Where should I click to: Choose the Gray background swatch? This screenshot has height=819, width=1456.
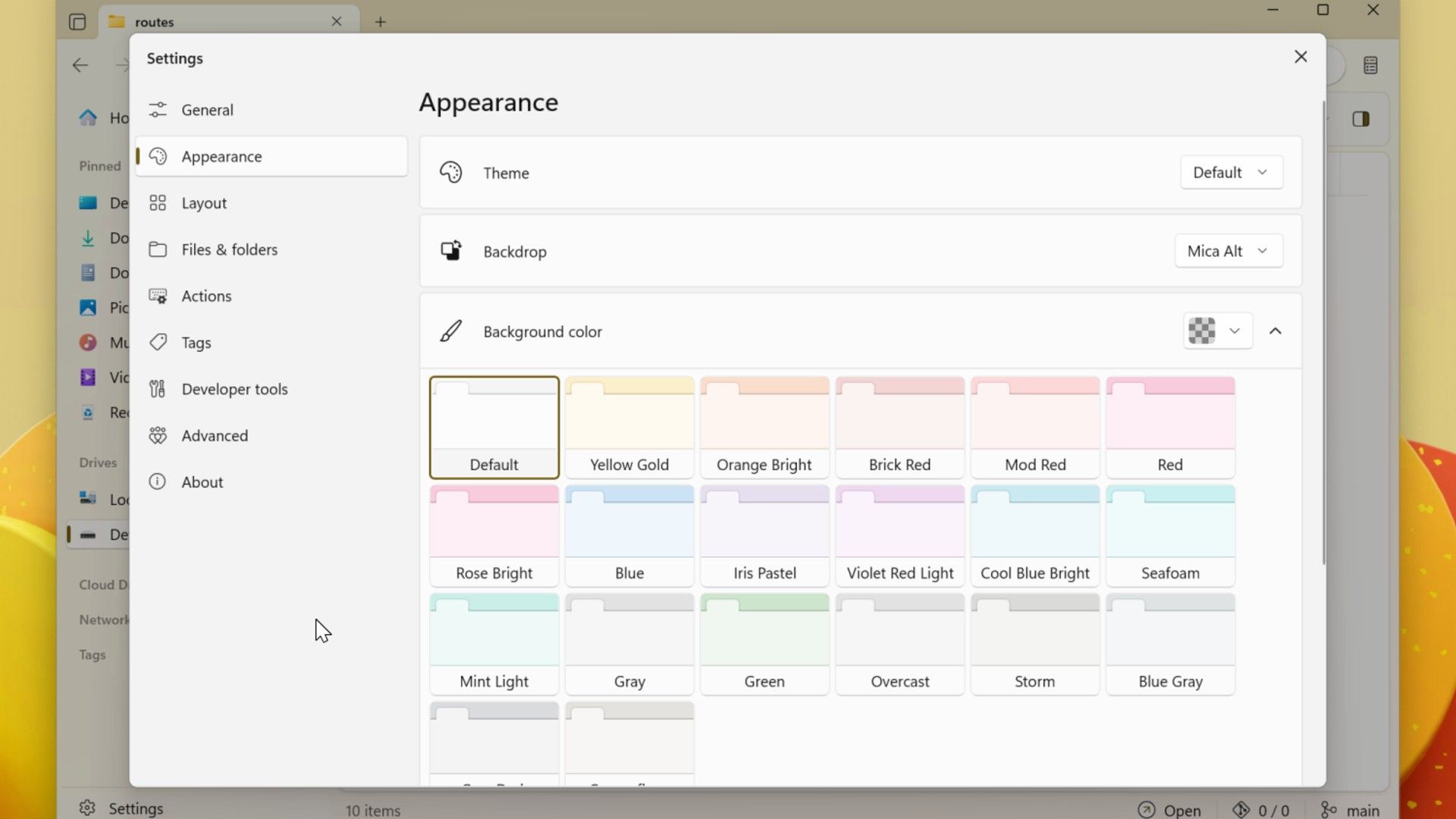point(629,645)
